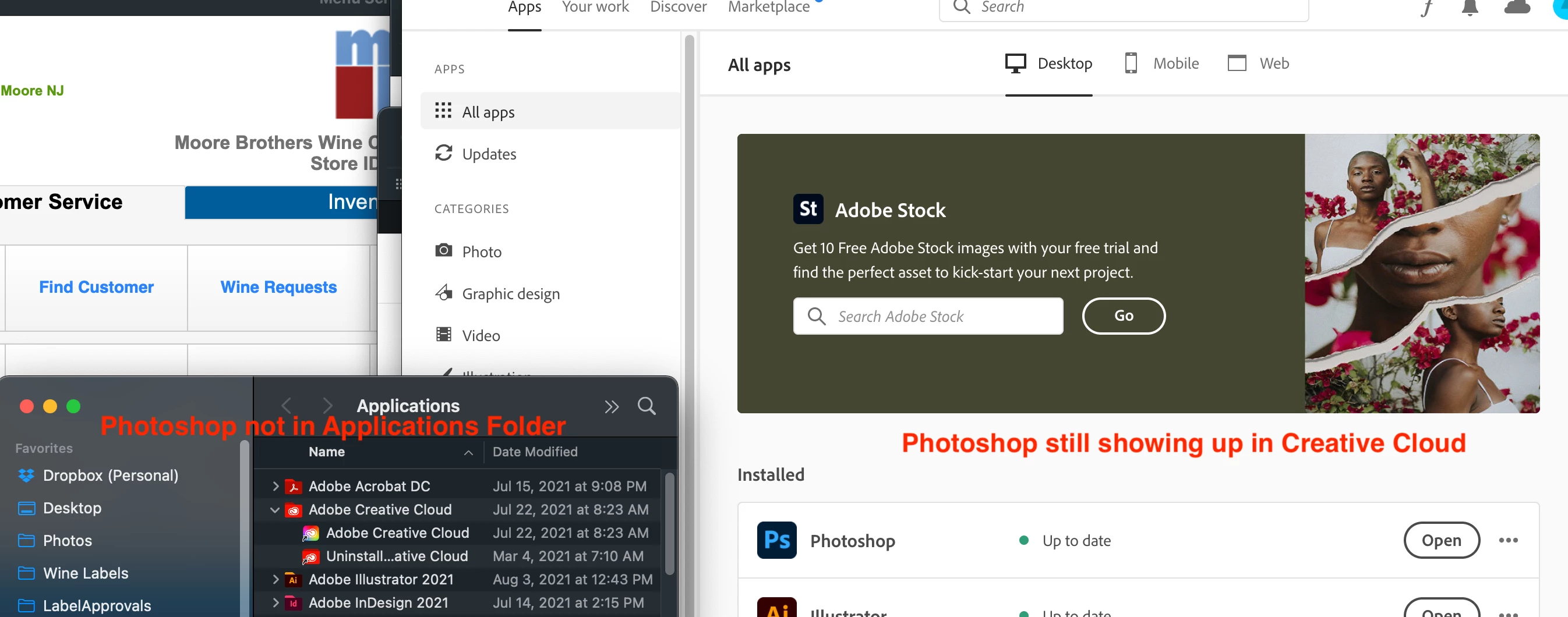Click the Photoshop Ps app icon
1568x617 pixels.
pos(776,540)
